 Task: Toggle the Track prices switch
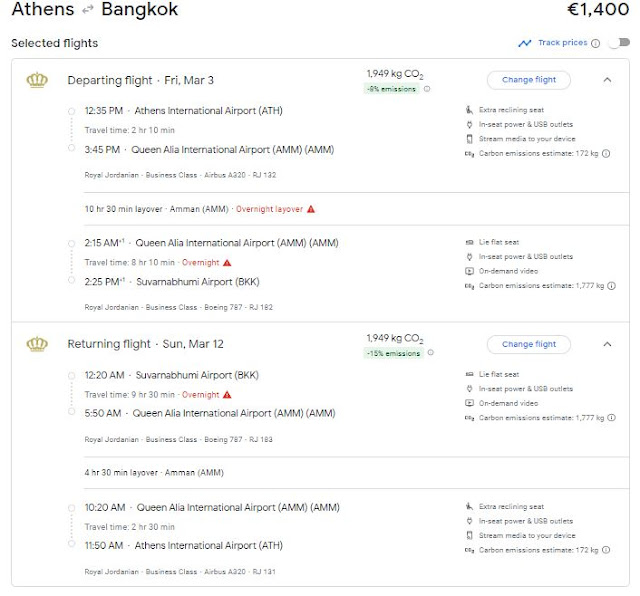click(618, 43)
